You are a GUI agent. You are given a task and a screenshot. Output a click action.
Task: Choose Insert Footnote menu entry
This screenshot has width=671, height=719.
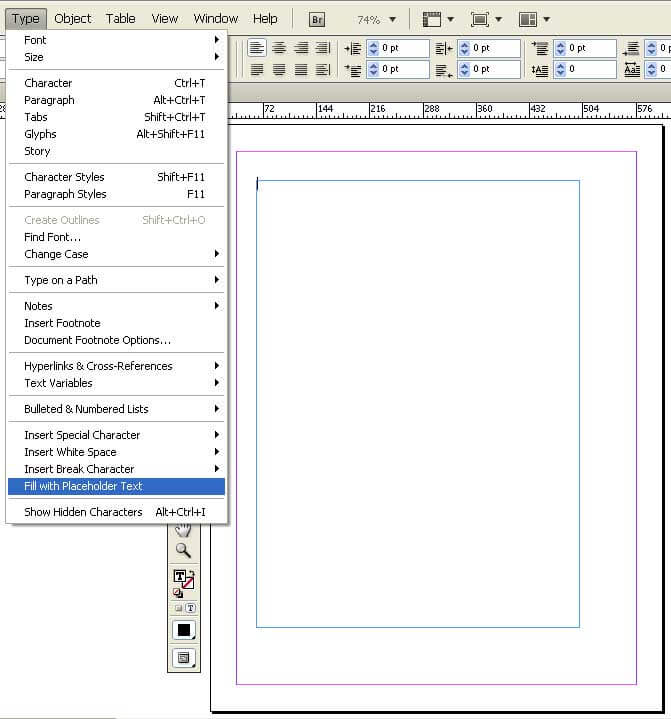(116, 323)
